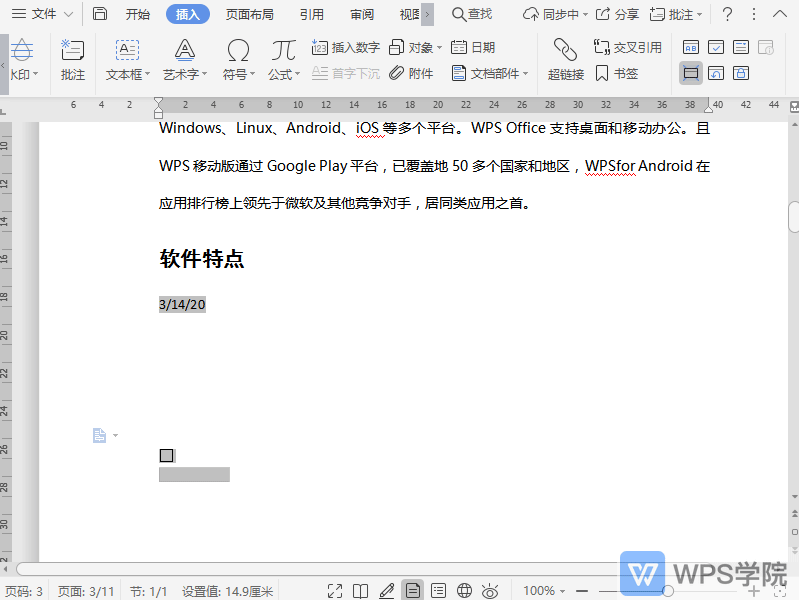
Task: Click the protect form lock icon
Action: [x=740, y=73]
